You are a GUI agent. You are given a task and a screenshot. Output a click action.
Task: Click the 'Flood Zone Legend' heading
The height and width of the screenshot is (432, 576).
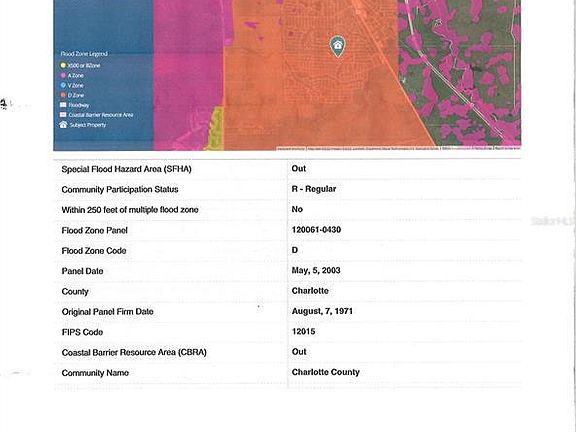(84, 54)
